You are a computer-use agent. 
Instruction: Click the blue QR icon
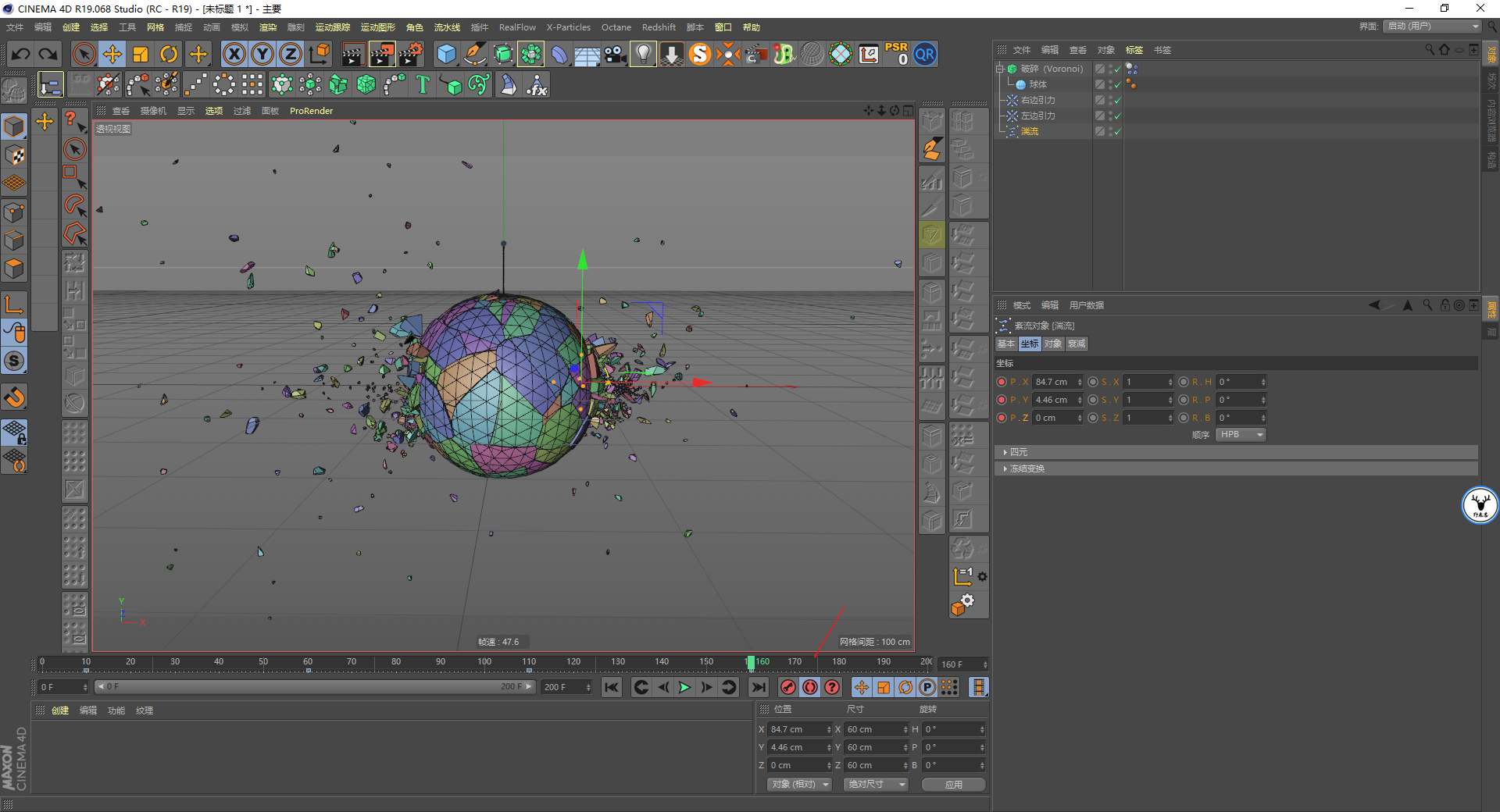click(x=925, y=54)
